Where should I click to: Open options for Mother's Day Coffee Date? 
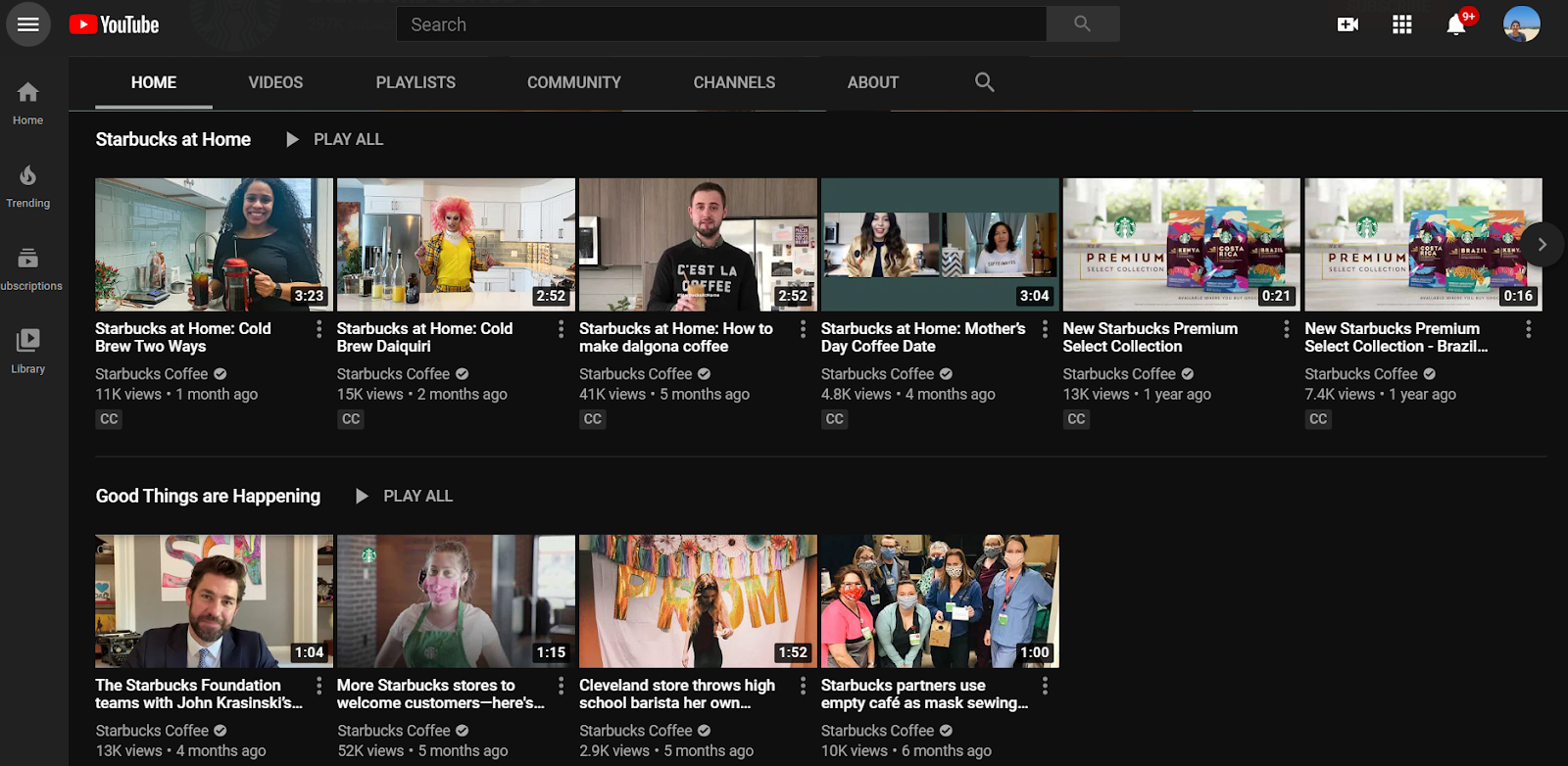point(1045,329)
